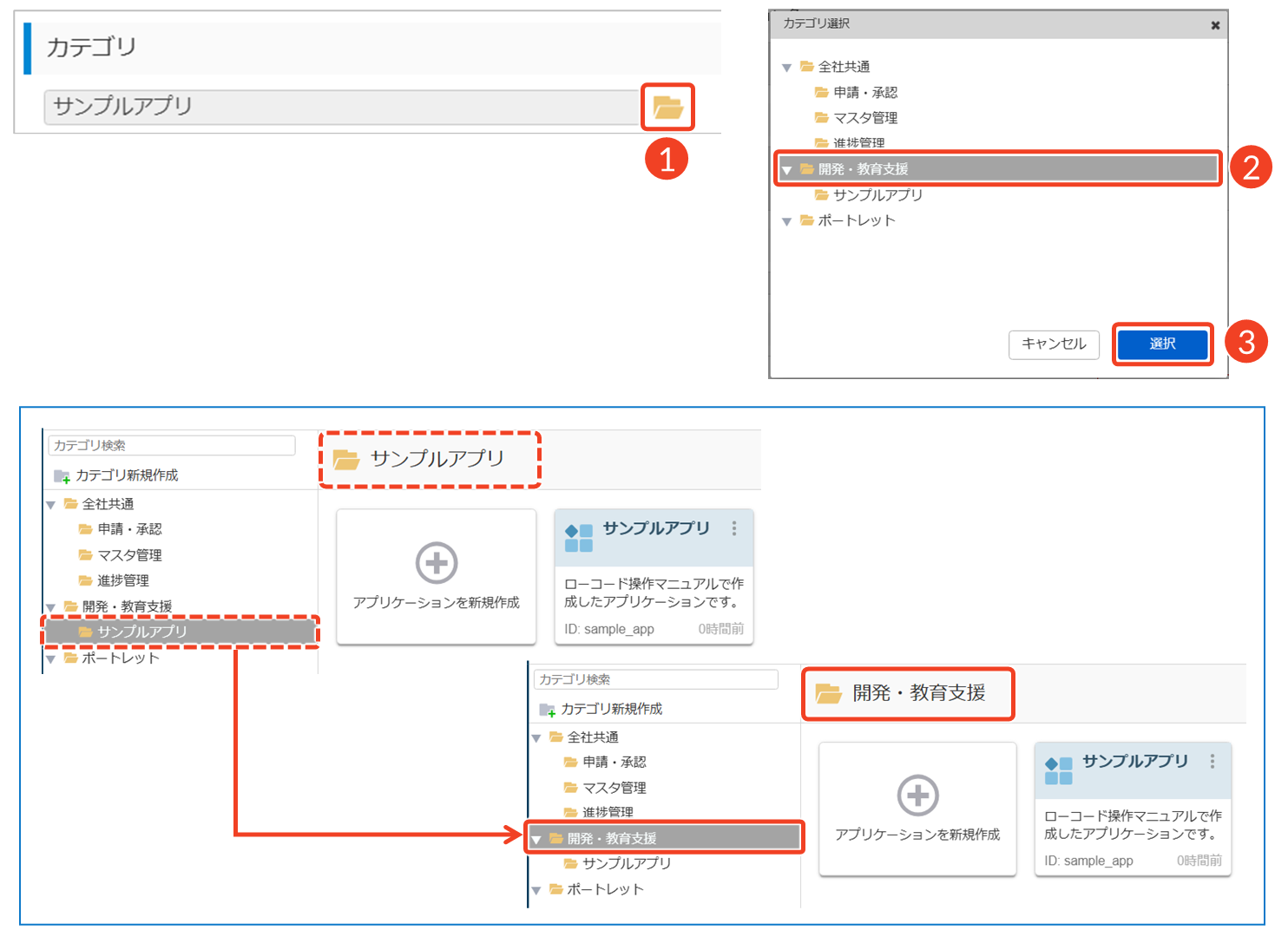Click the folder icon beside the カテゴリ field
The height and width of the screenshot is (943, 1288).
click(667, 108)
